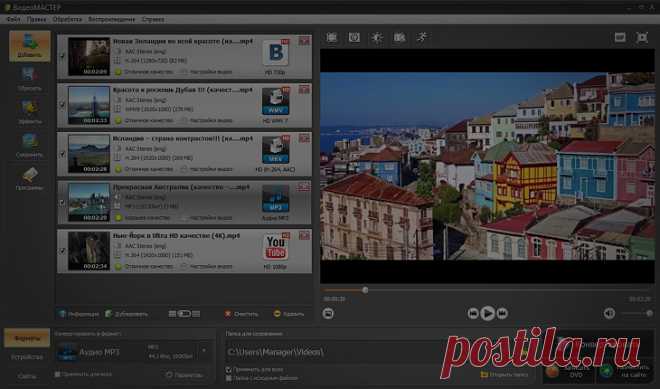
Task: Open the Эффекты sidebar tool
Action: (29, 112)
